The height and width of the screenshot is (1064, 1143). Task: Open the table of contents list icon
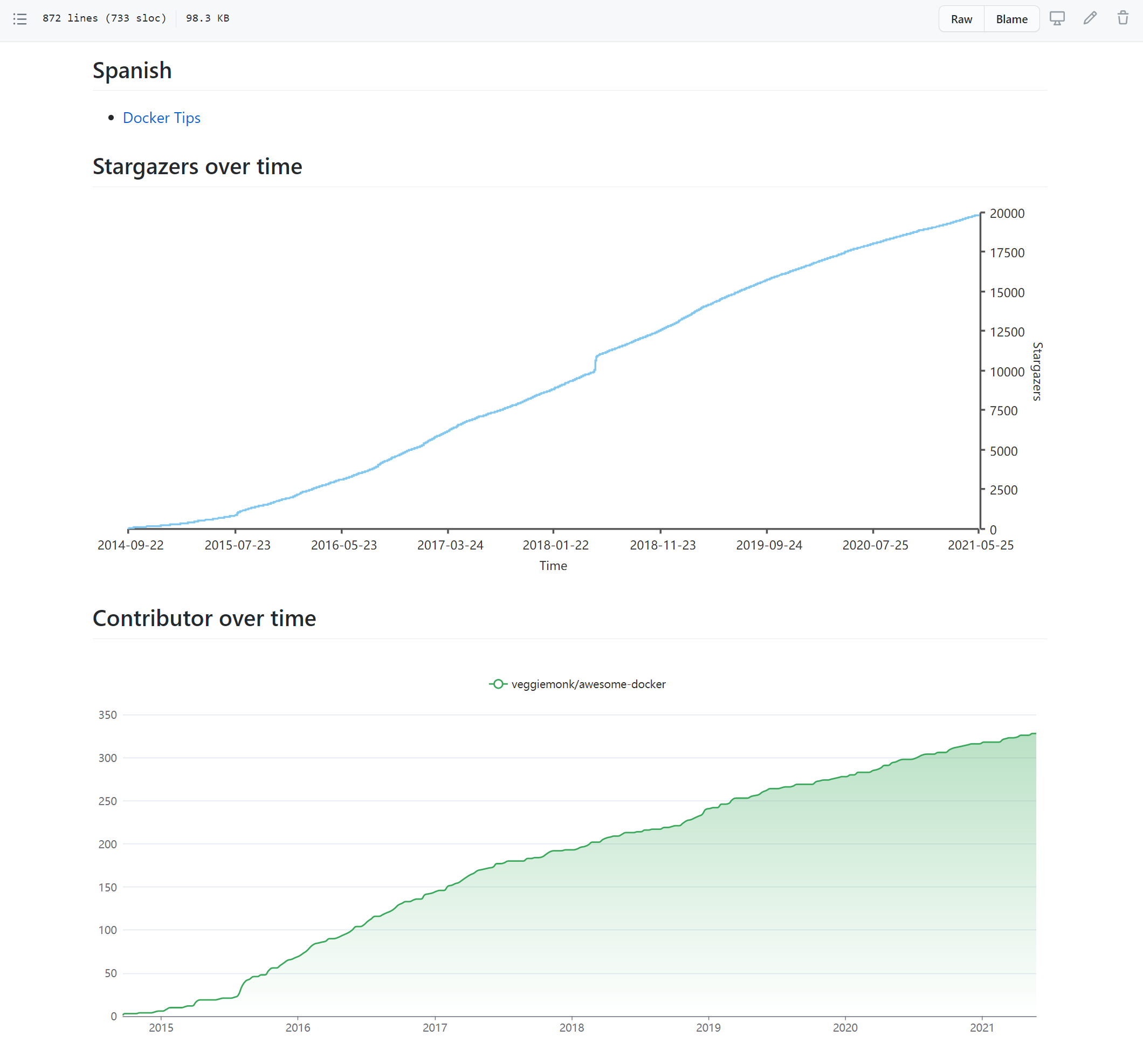click(x=20, y=19)
